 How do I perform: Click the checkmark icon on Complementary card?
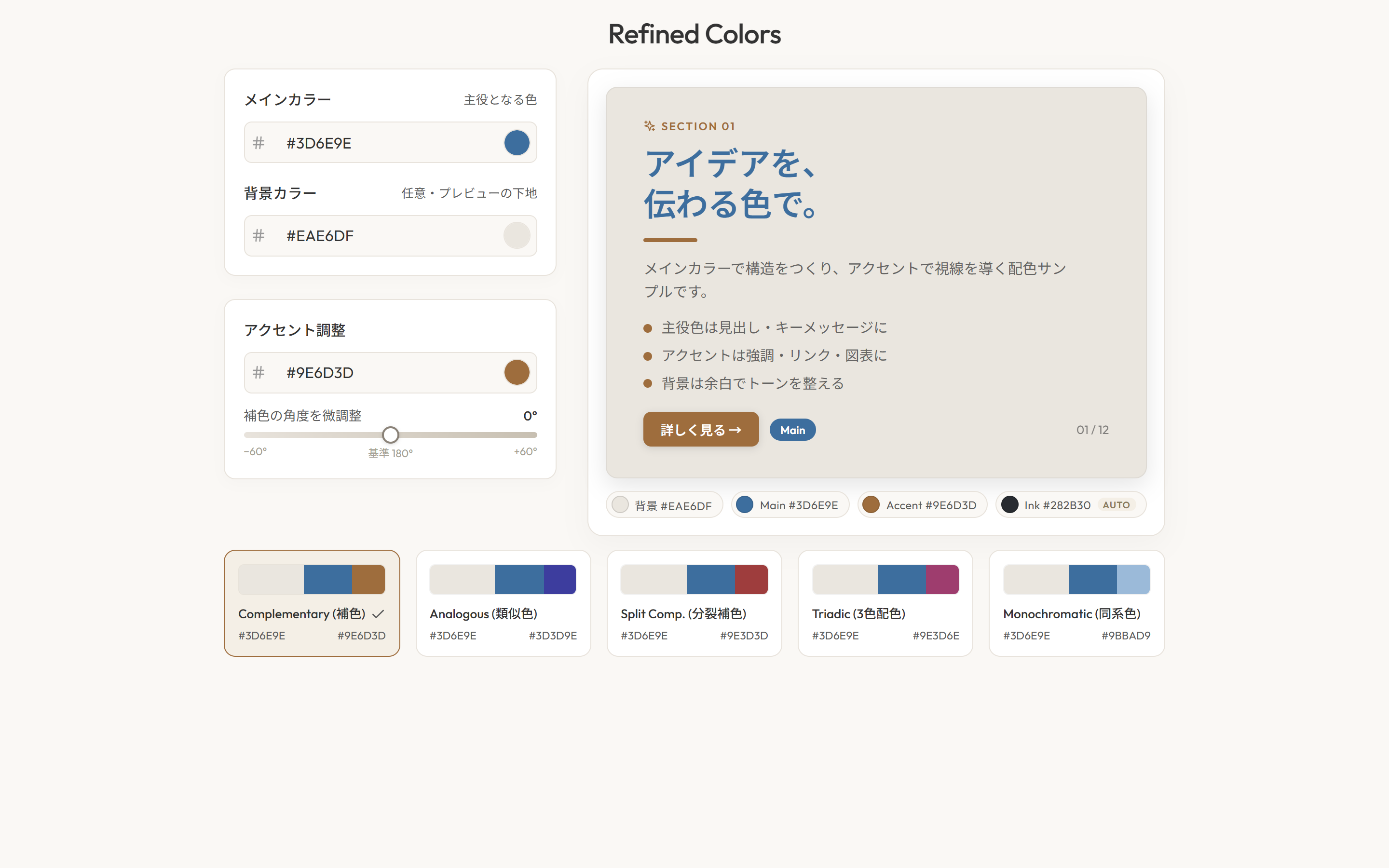[378, 614]
